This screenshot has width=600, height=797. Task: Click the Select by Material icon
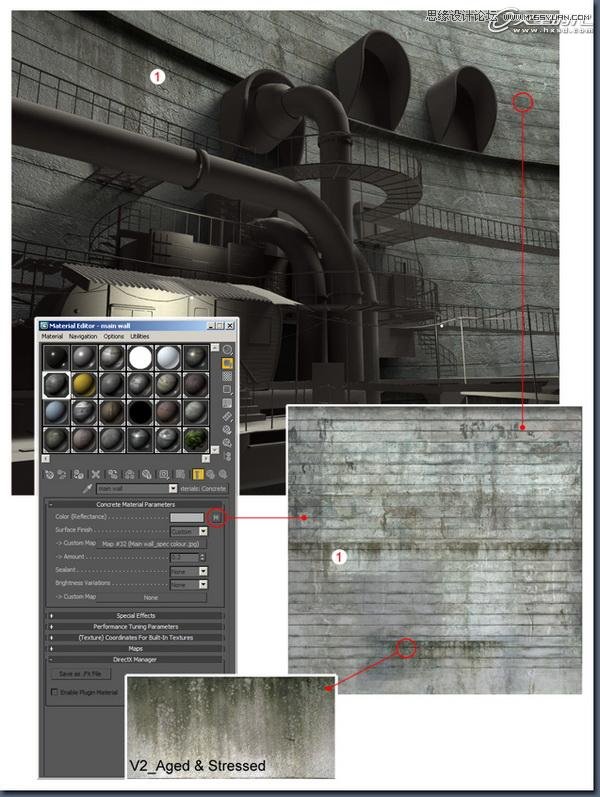227,443
